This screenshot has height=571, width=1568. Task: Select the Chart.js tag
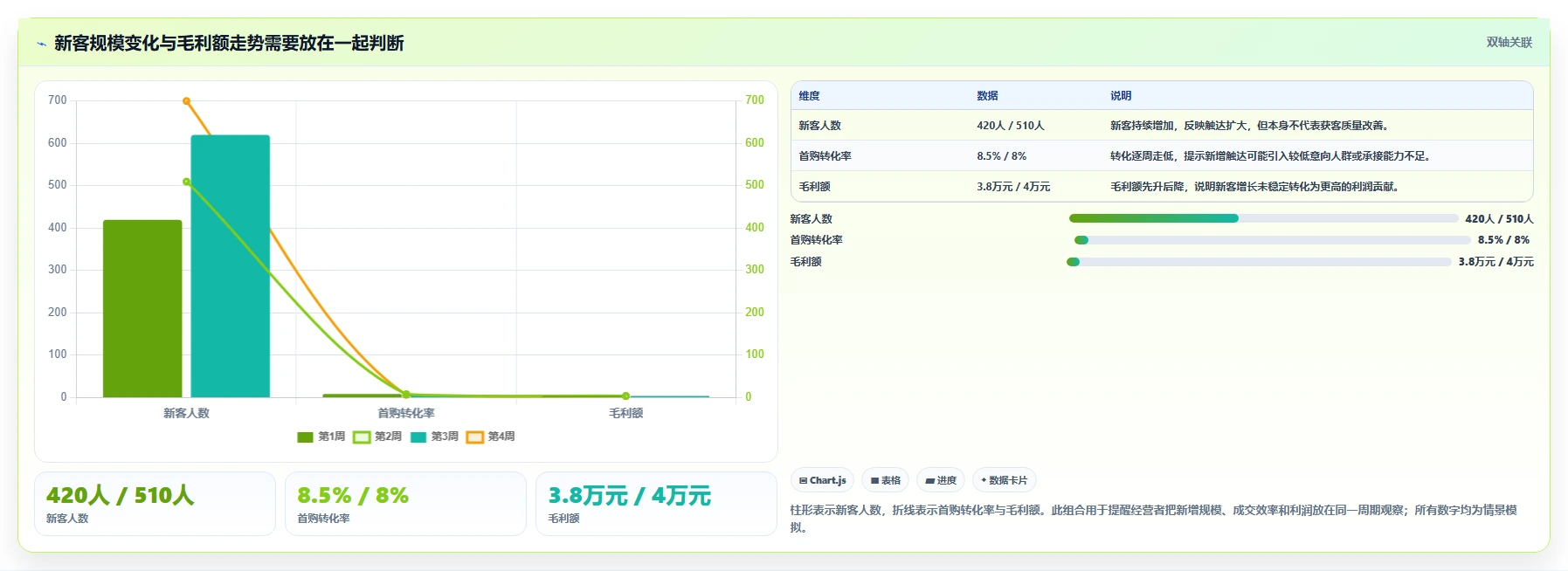point(822,480)
